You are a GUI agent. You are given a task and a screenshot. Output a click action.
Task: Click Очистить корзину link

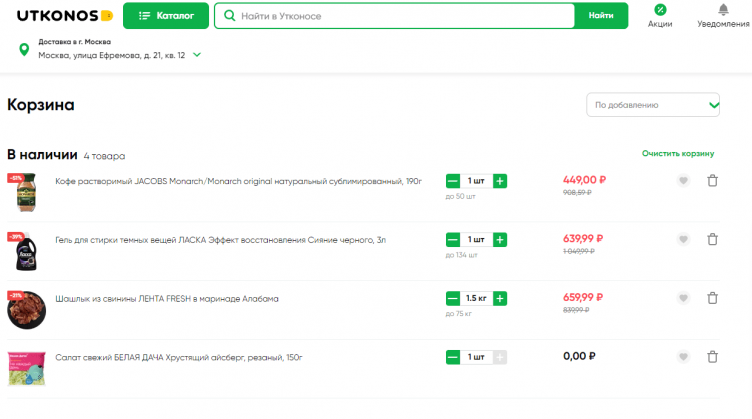pos(678,154)
